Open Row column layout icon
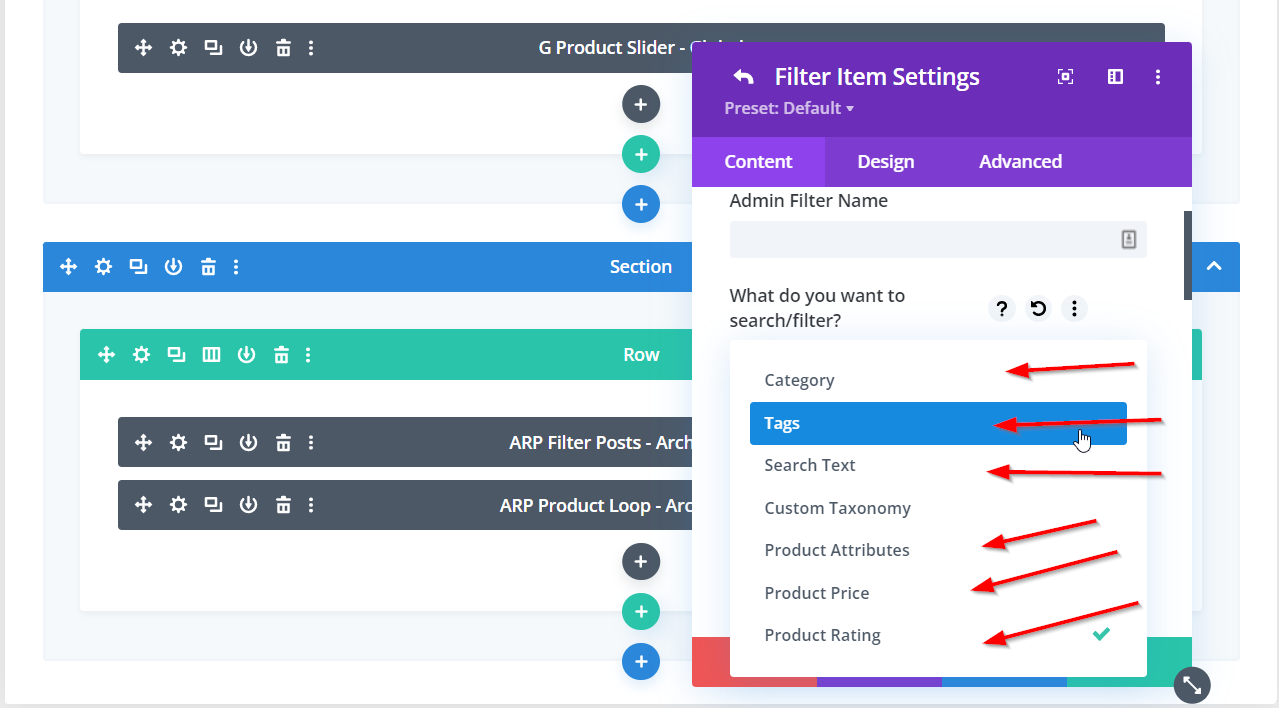 pos(211,355)
